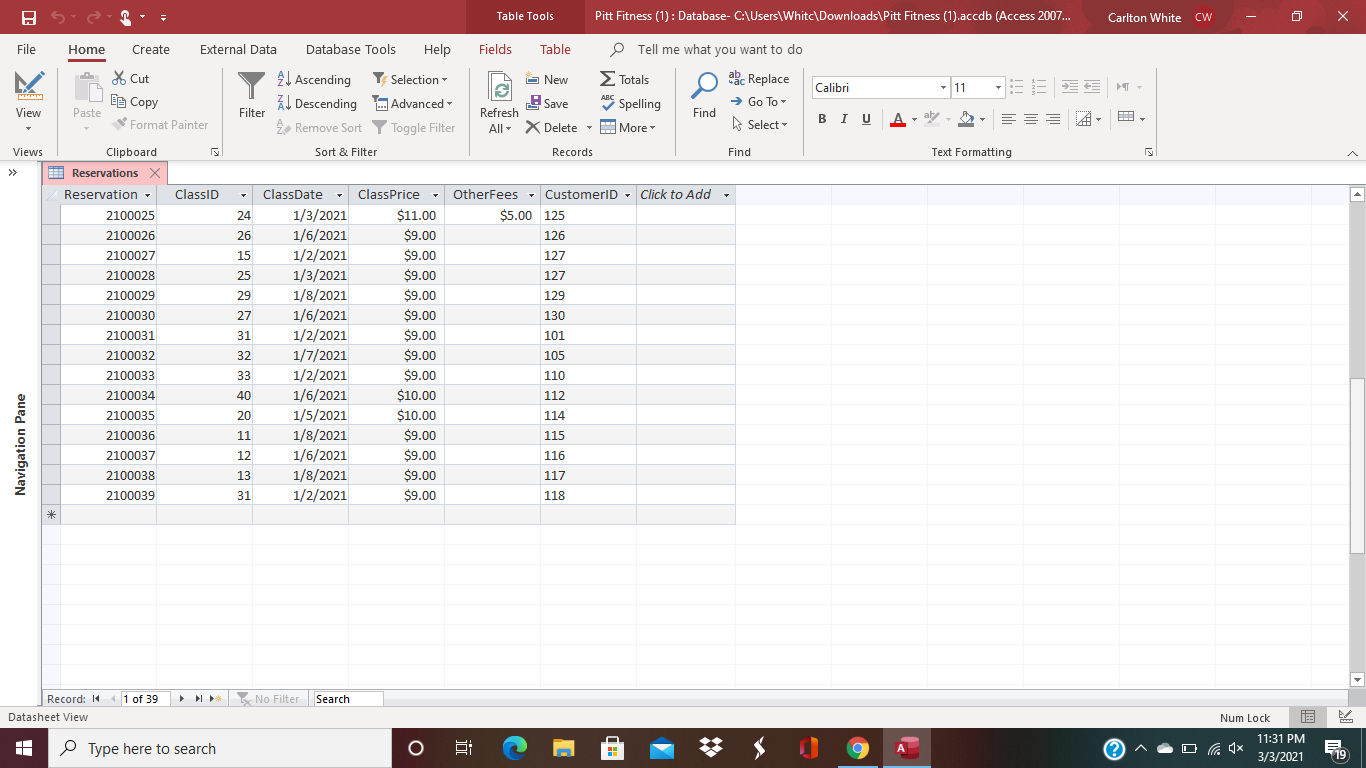Image resolution: width=1366 pixels, height=768 pixels.
Task: Apply Ascending sort
Action: coord(315,79)
